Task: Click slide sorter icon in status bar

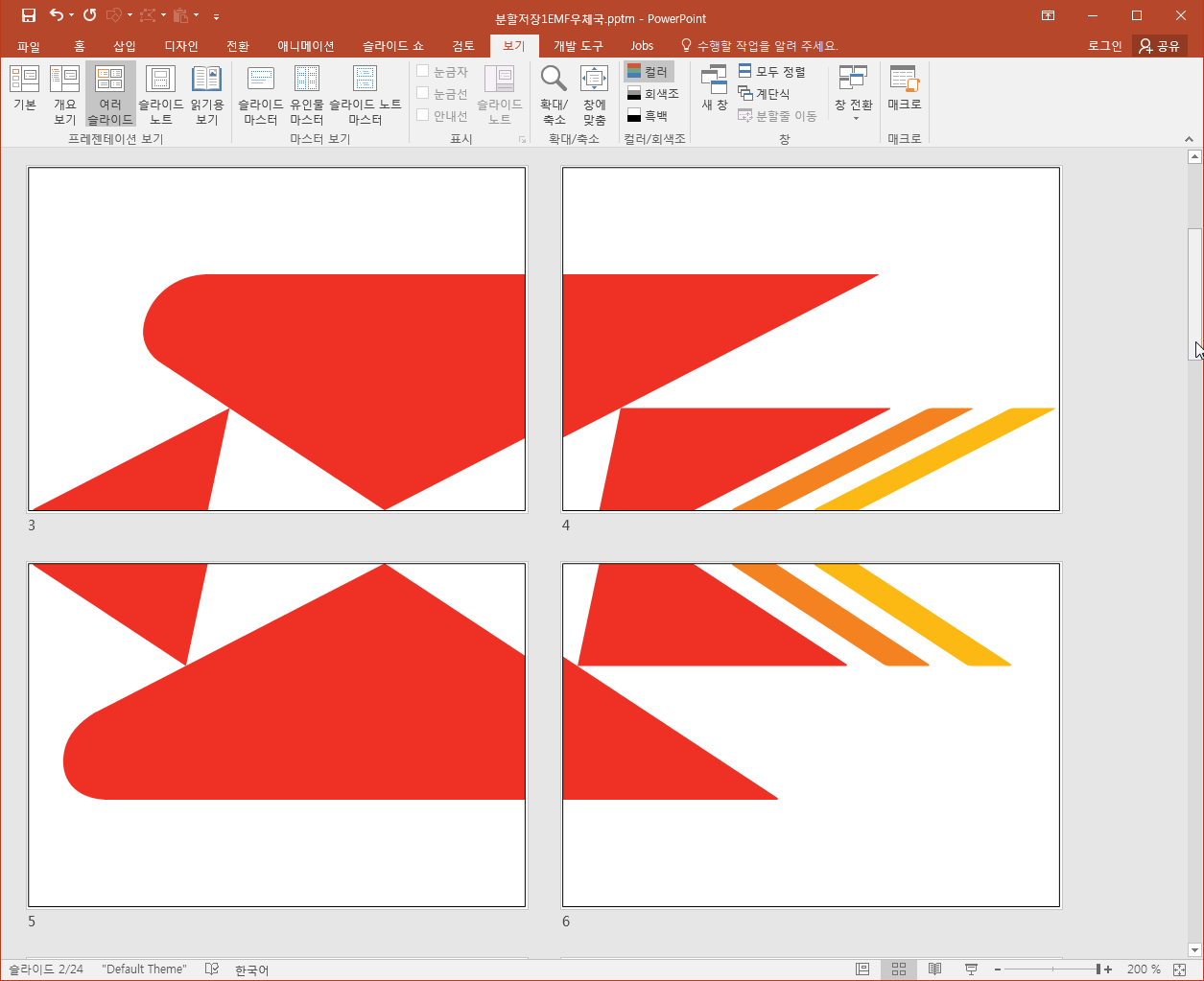Action: coord(899,969)
